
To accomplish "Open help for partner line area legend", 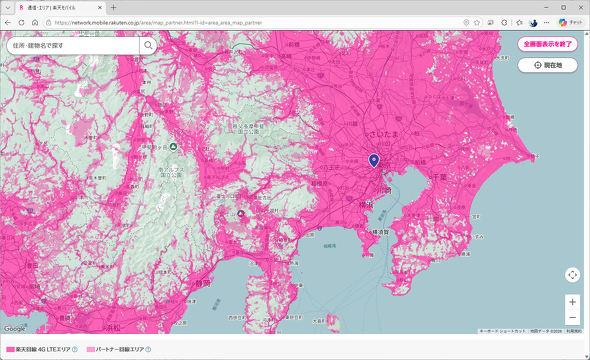I will coord(148,349).
